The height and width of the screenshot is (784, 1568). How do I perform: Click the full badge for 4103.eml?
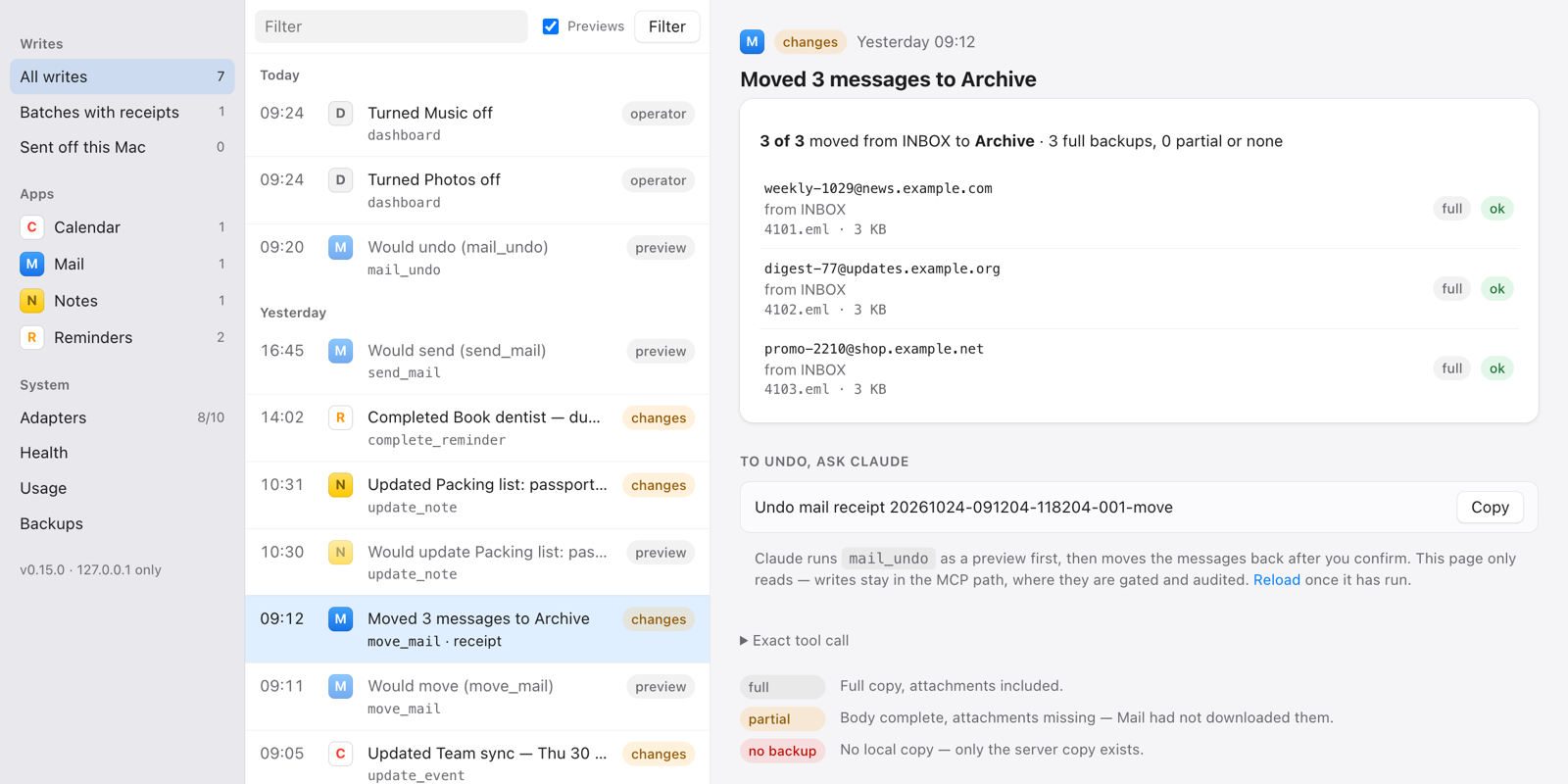pyautogui.click(x=1451, y=368)
